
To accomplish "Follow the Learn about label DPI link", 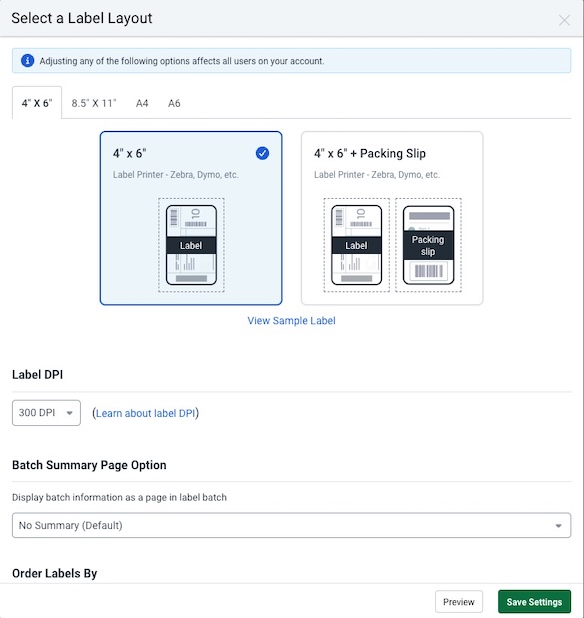I will [x=145, y=413].
